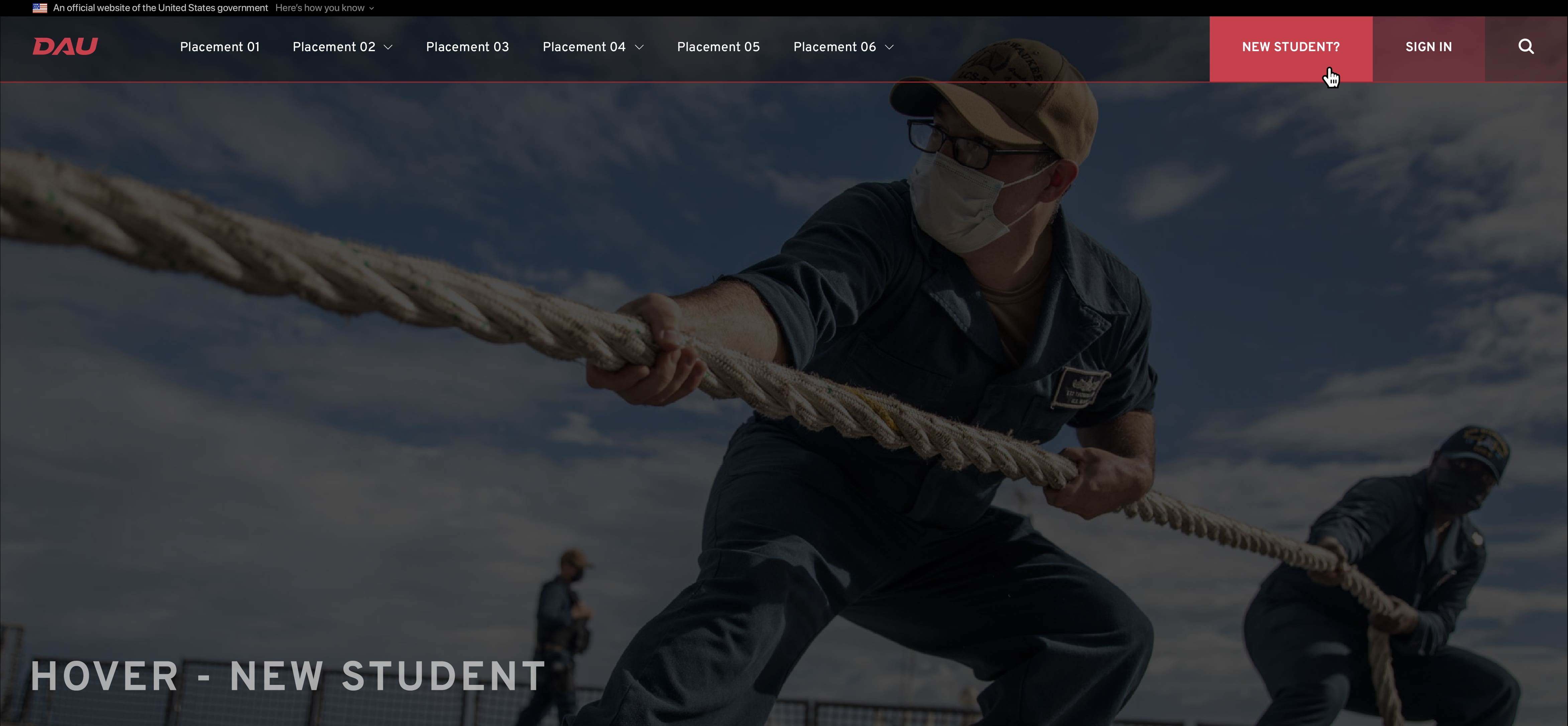
Task: Click the "HOVER - NEW STUDENT" heading
Action: click(288, 676)
